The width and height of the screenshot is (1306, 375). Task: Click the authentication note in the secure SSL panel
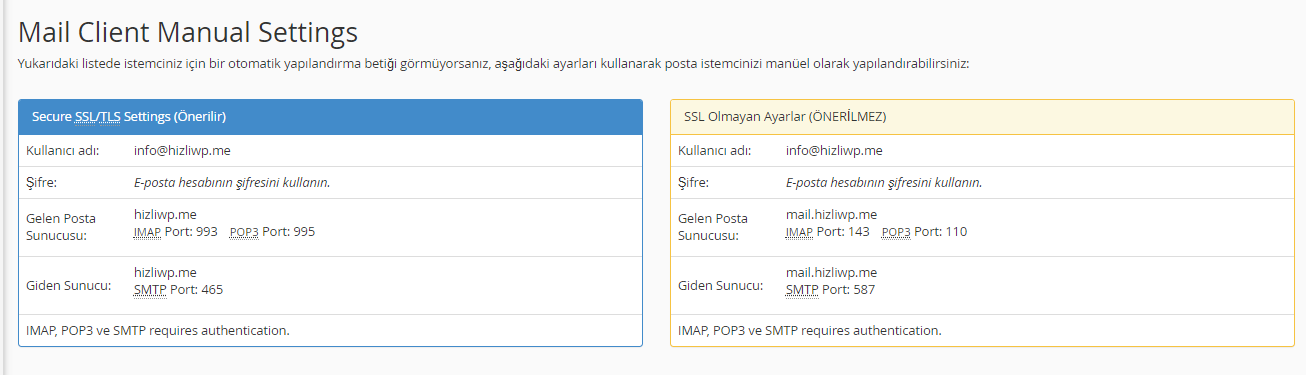pos(158,330)
